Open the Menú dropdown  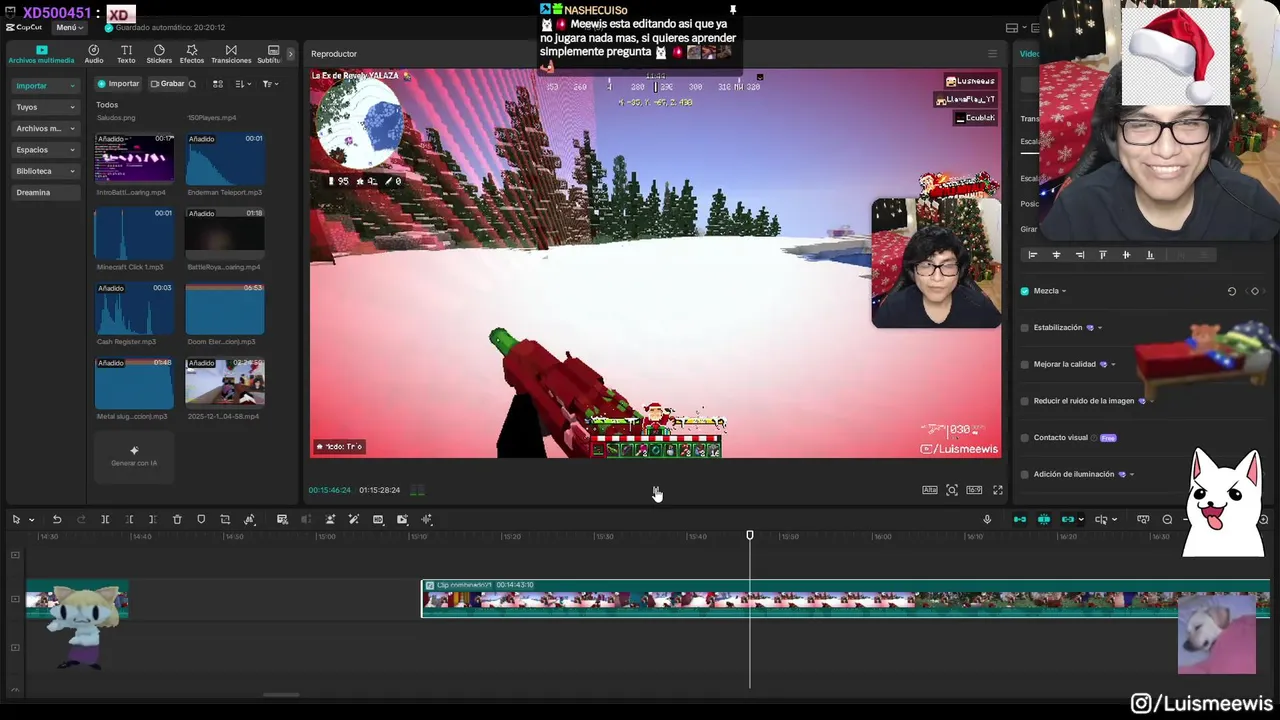pos(69,27)
